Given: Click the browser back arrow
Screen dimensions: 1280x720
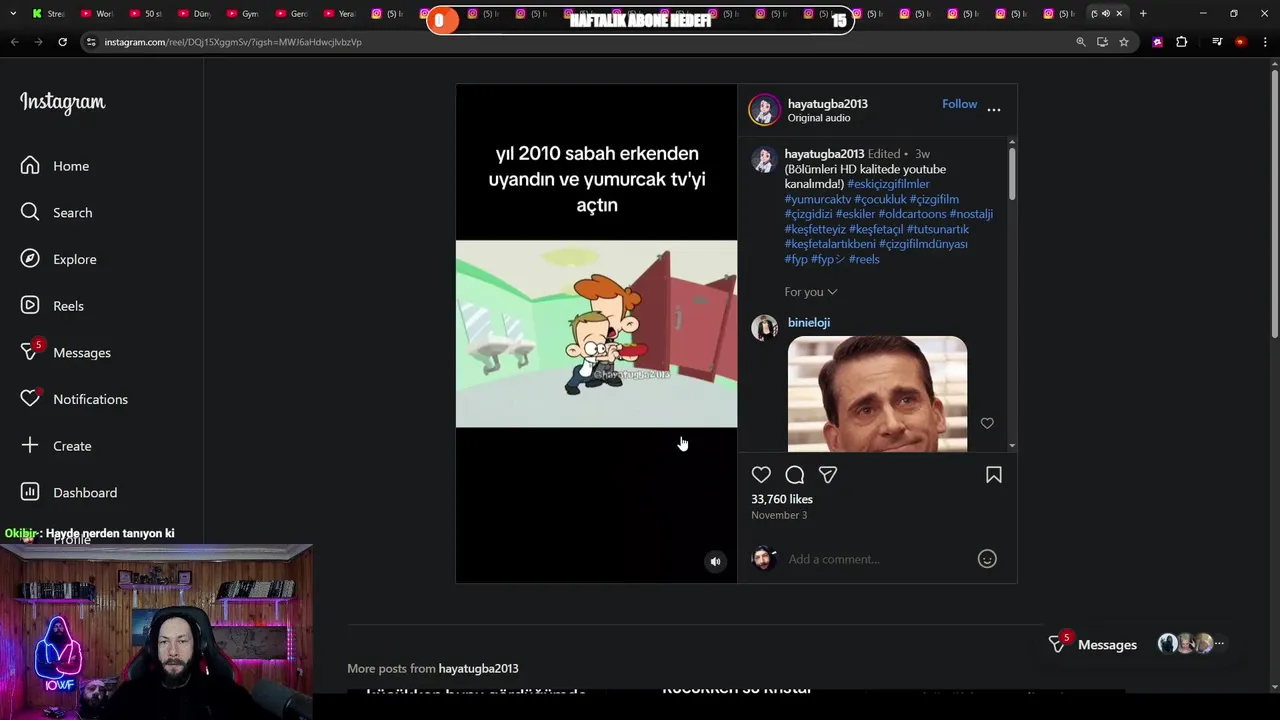Looking at the screenshot, I should pyautogui.click(x=14, y=42).
